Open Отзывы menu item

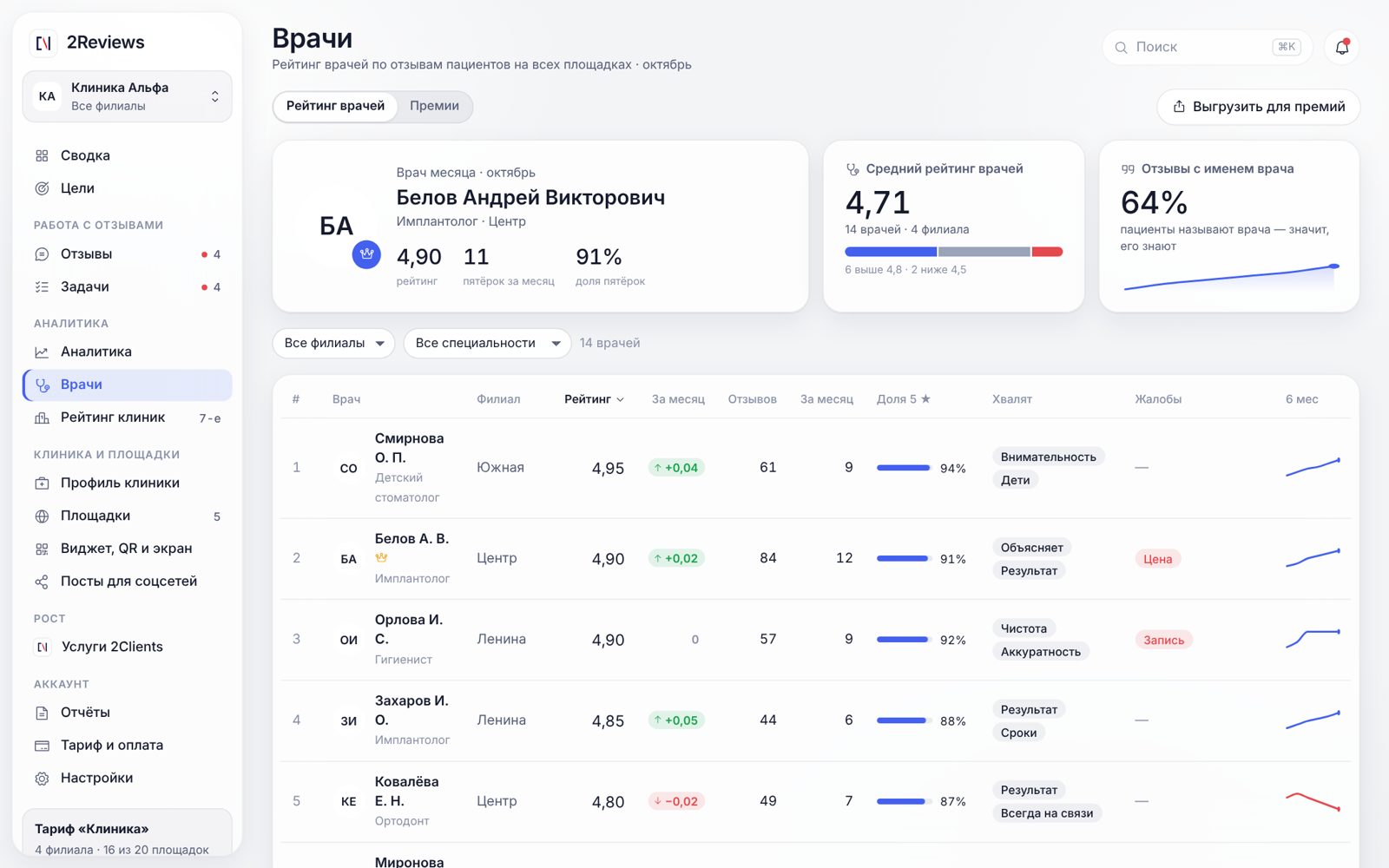pos(127,254)
